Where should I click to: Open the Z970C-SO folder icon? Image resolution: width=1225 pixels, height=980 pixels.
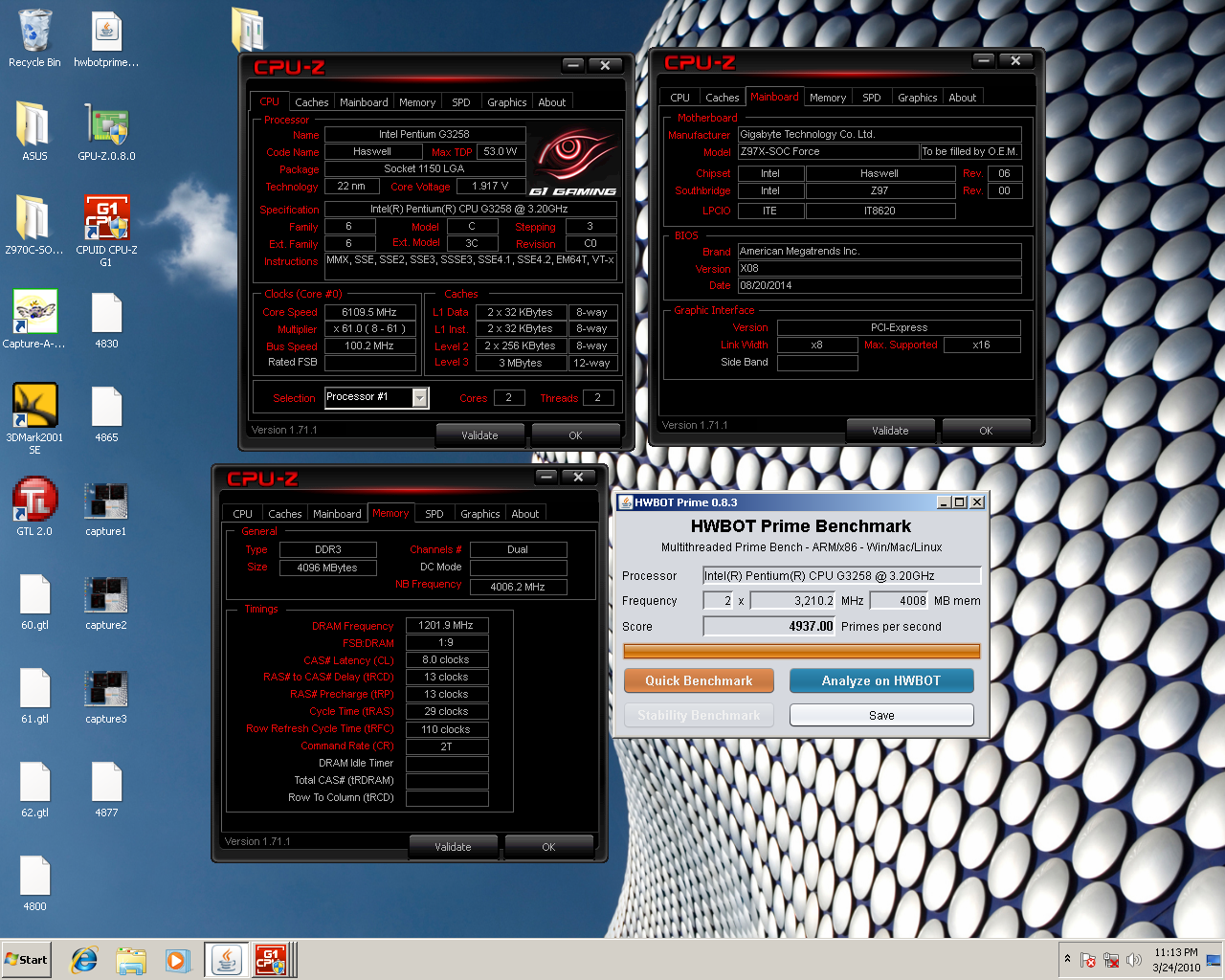[x=34, y=225]
